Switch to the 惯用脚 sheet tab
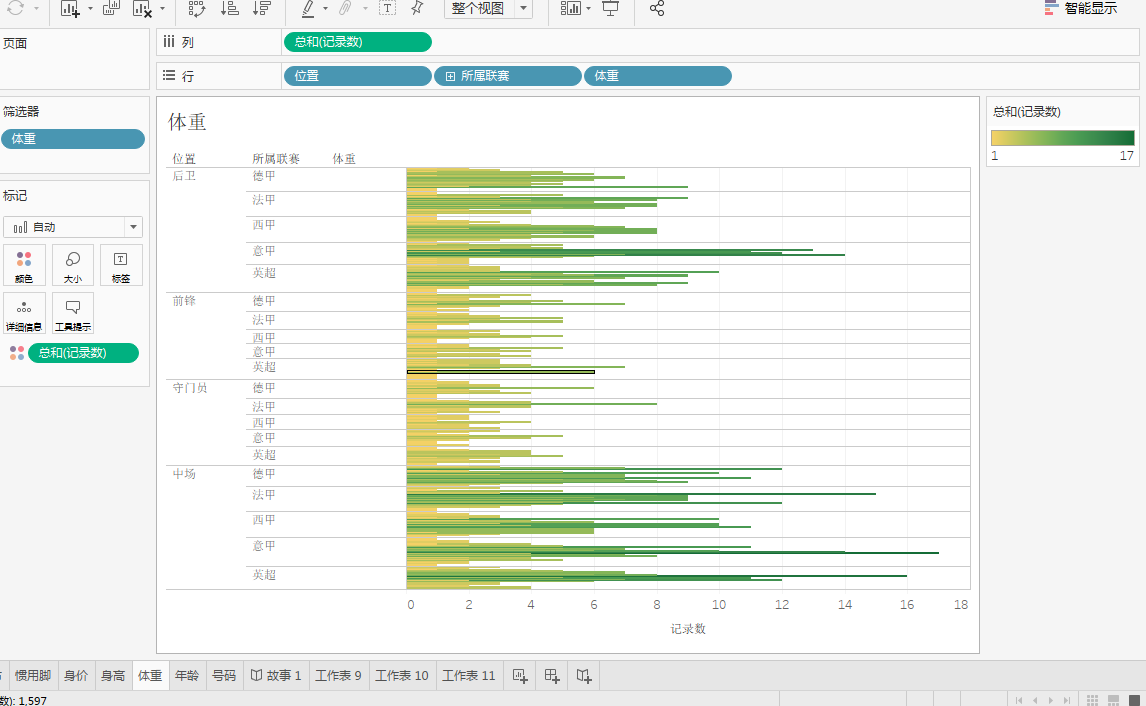Image resolution: width=1146 pixels, height=706 pixels. [33, 676]
